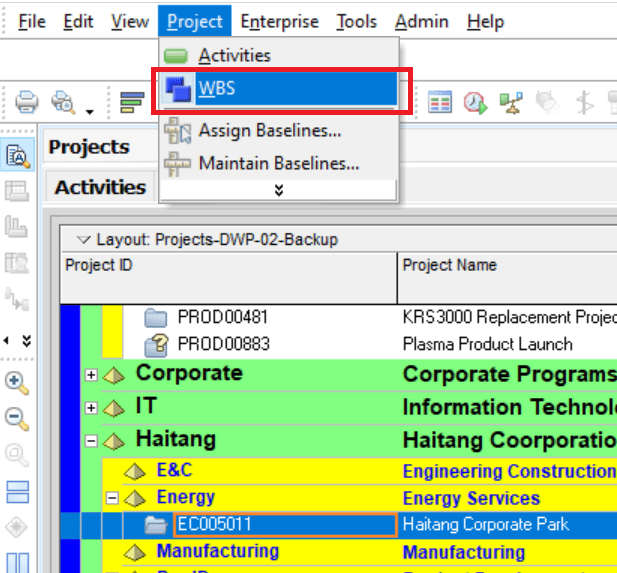Click the Zoom In magnifier icon
The height and width of the screenshot is (573, 617).
pos(17,383)
